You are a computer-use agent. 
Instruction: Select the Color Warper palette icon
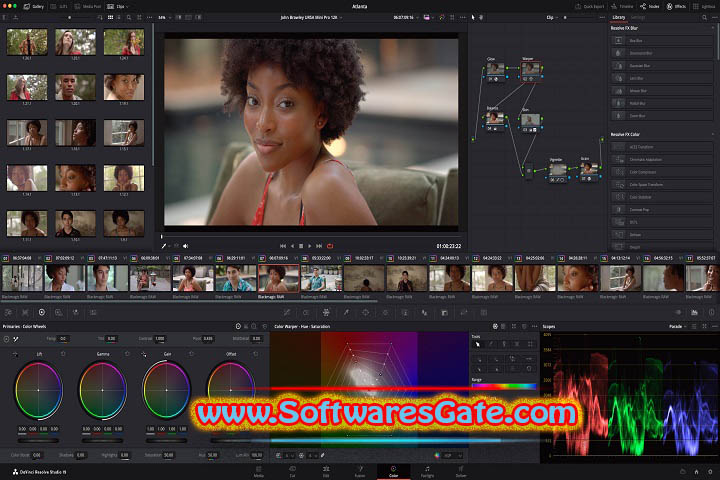326,312
